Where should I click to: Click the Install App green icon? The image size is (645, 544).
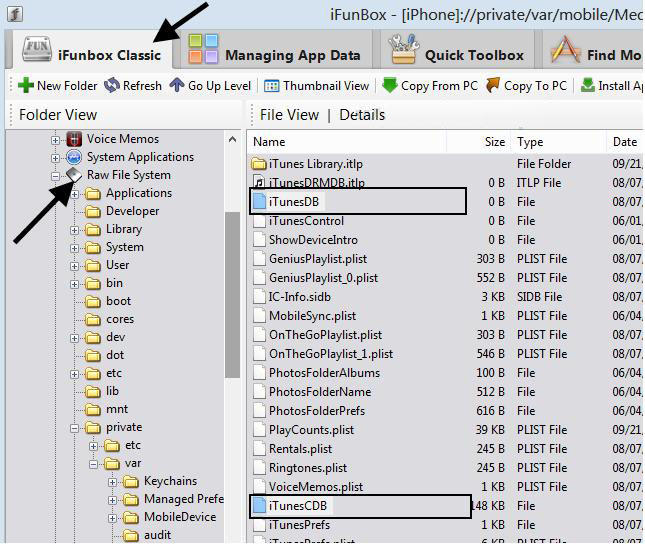587,85
